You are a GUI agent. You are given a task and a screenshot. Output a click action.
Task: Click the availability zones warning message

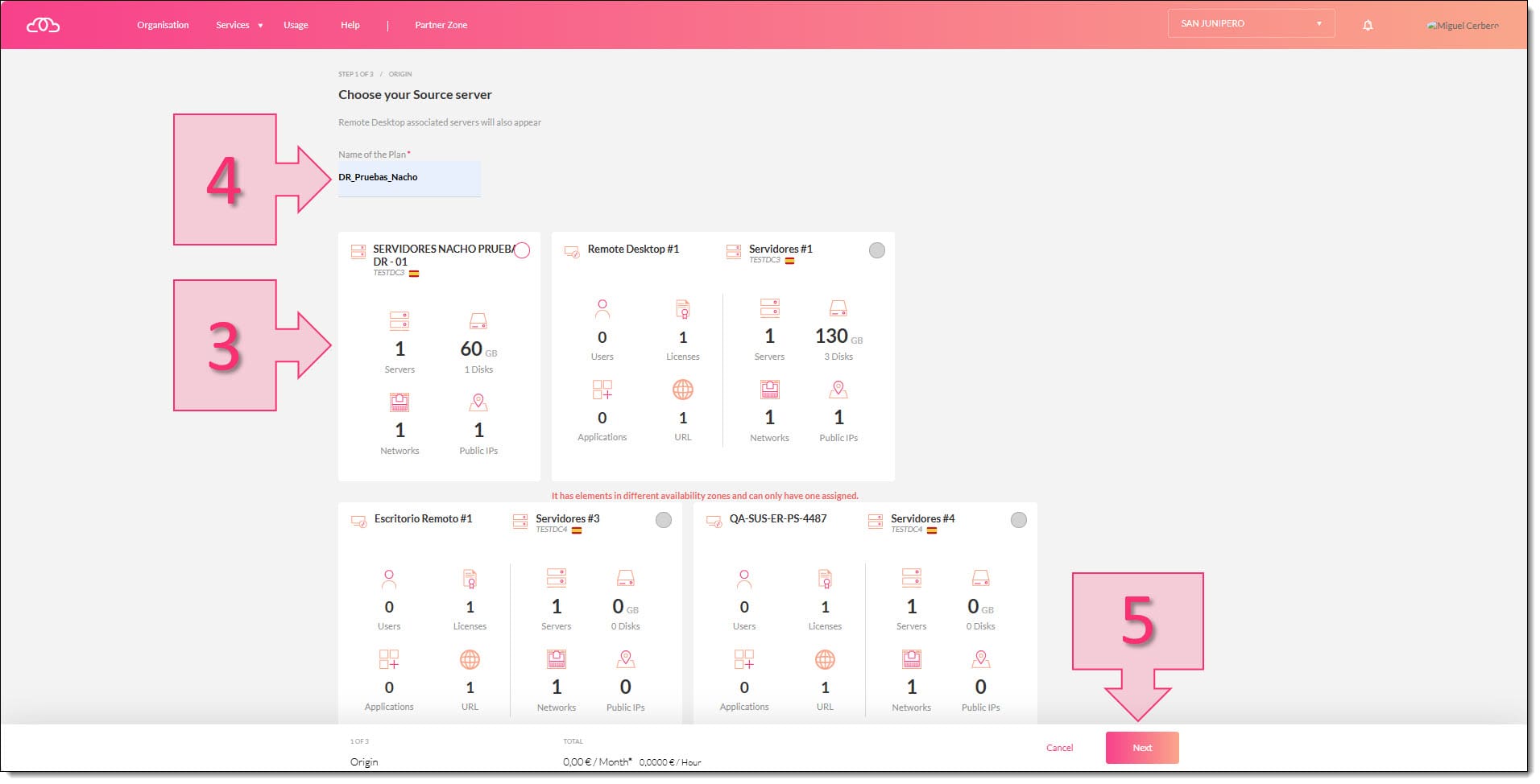705,496
